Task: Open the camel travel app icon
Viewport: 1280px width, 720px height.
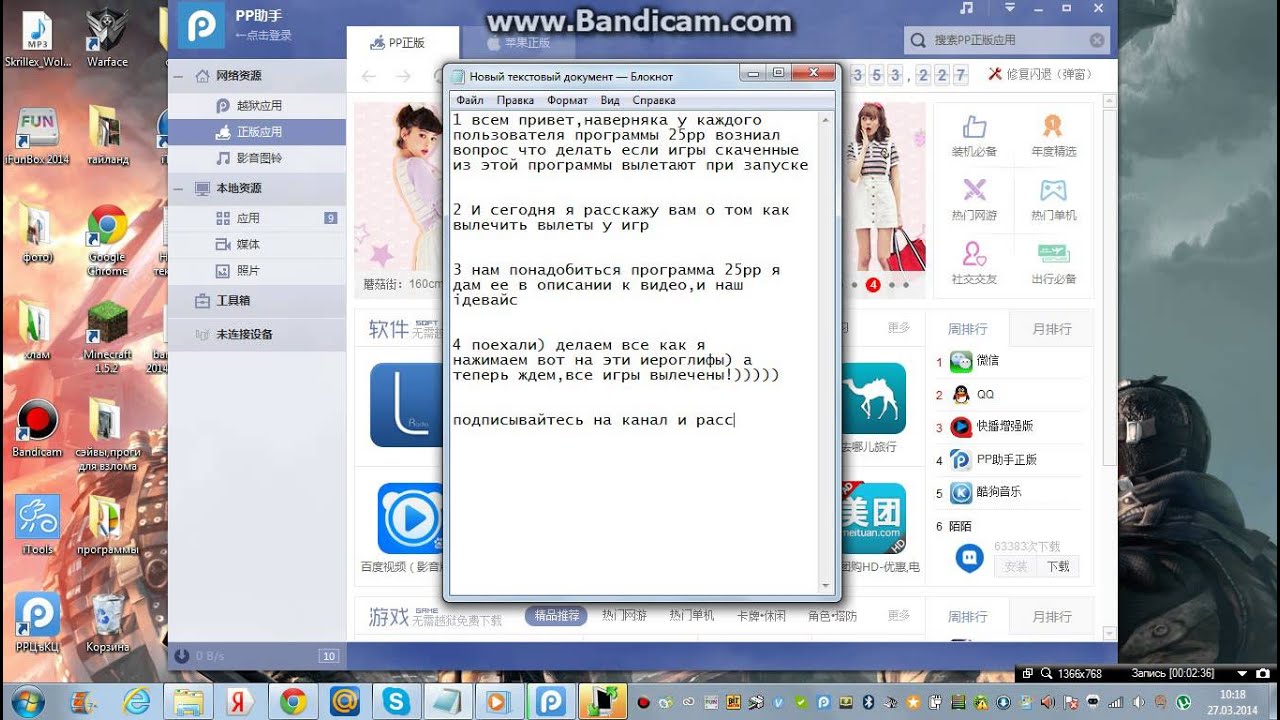Action: (x=873, y=398)
